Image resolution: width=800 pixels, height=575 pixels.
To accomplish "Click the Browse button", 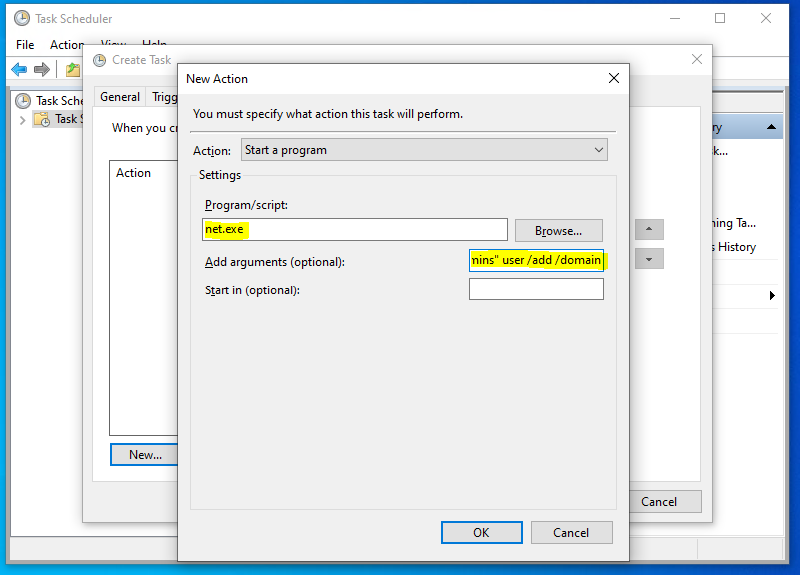I will coord(559,231).
